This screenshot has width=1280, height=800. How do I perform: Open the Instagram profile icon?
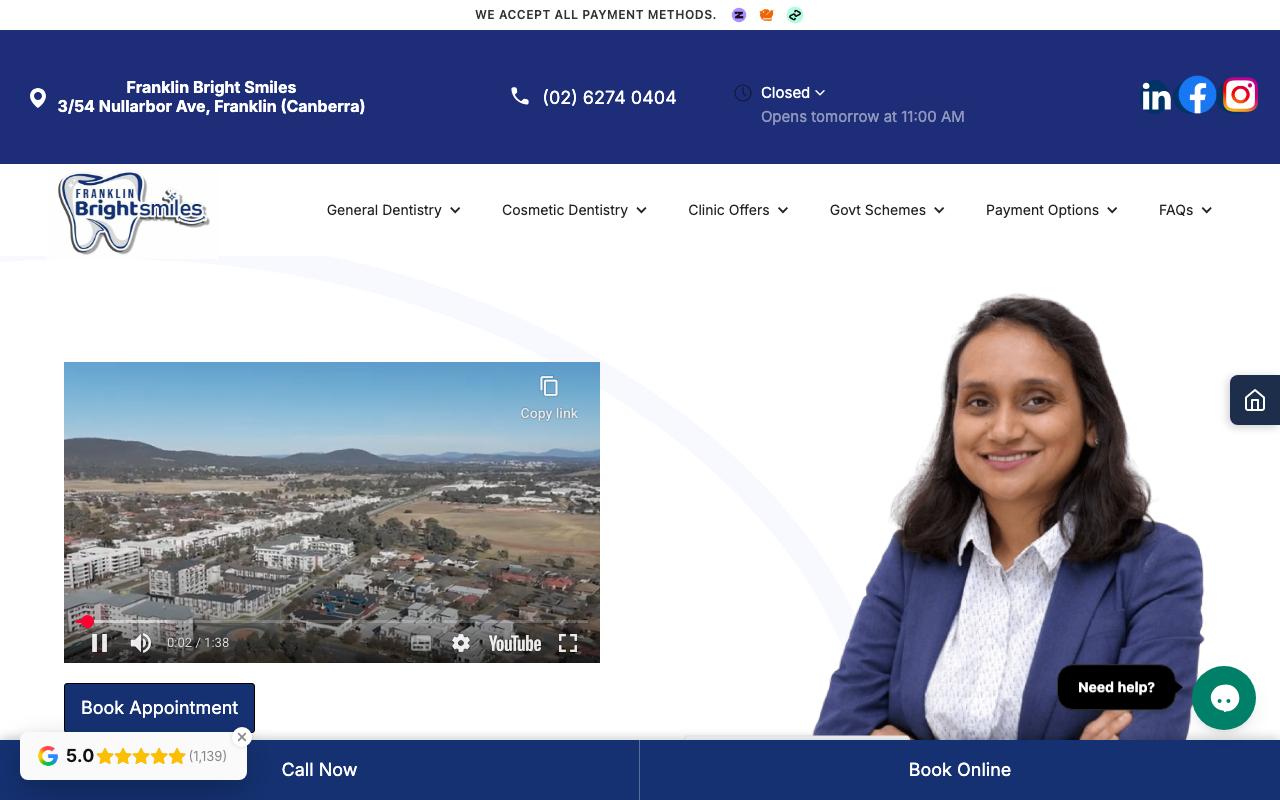coord(1240,95)
